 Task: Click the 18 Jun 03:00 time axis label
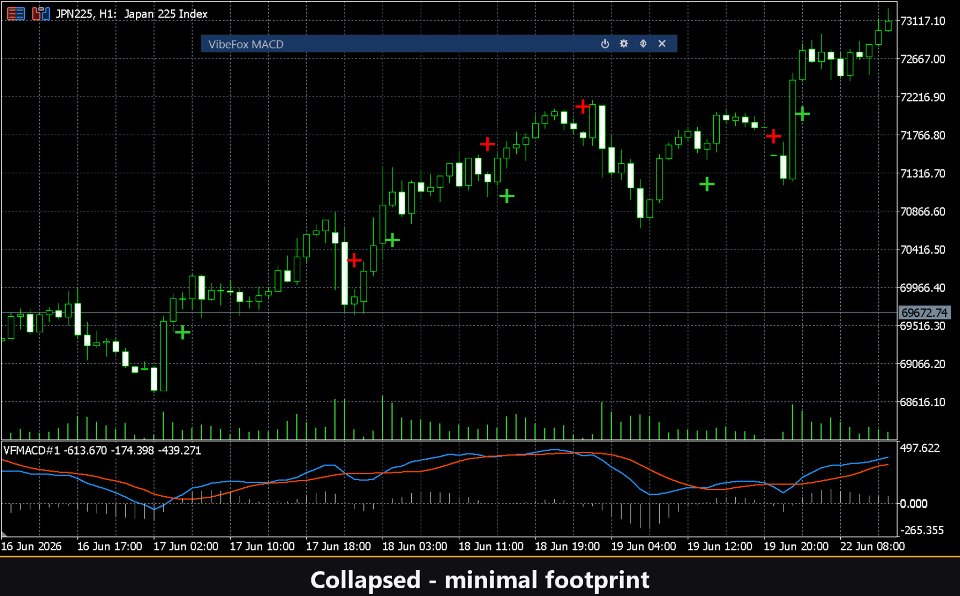coord(414,546)
